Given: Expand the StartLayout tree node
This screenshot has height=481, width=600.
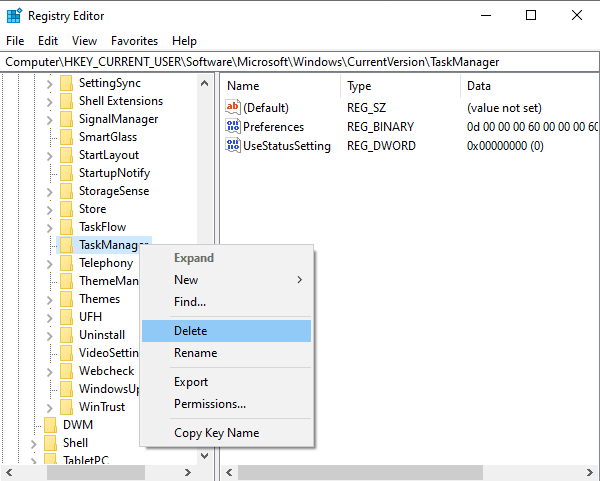Looking at the screenshot, I should pyautogui.click(x=49, y=156).
